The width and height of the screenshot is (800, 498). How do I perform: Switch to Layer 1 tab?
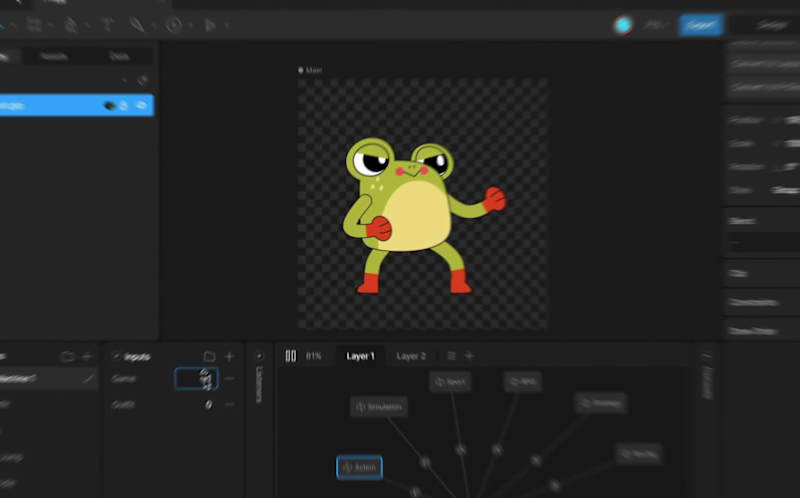(361, 356)
